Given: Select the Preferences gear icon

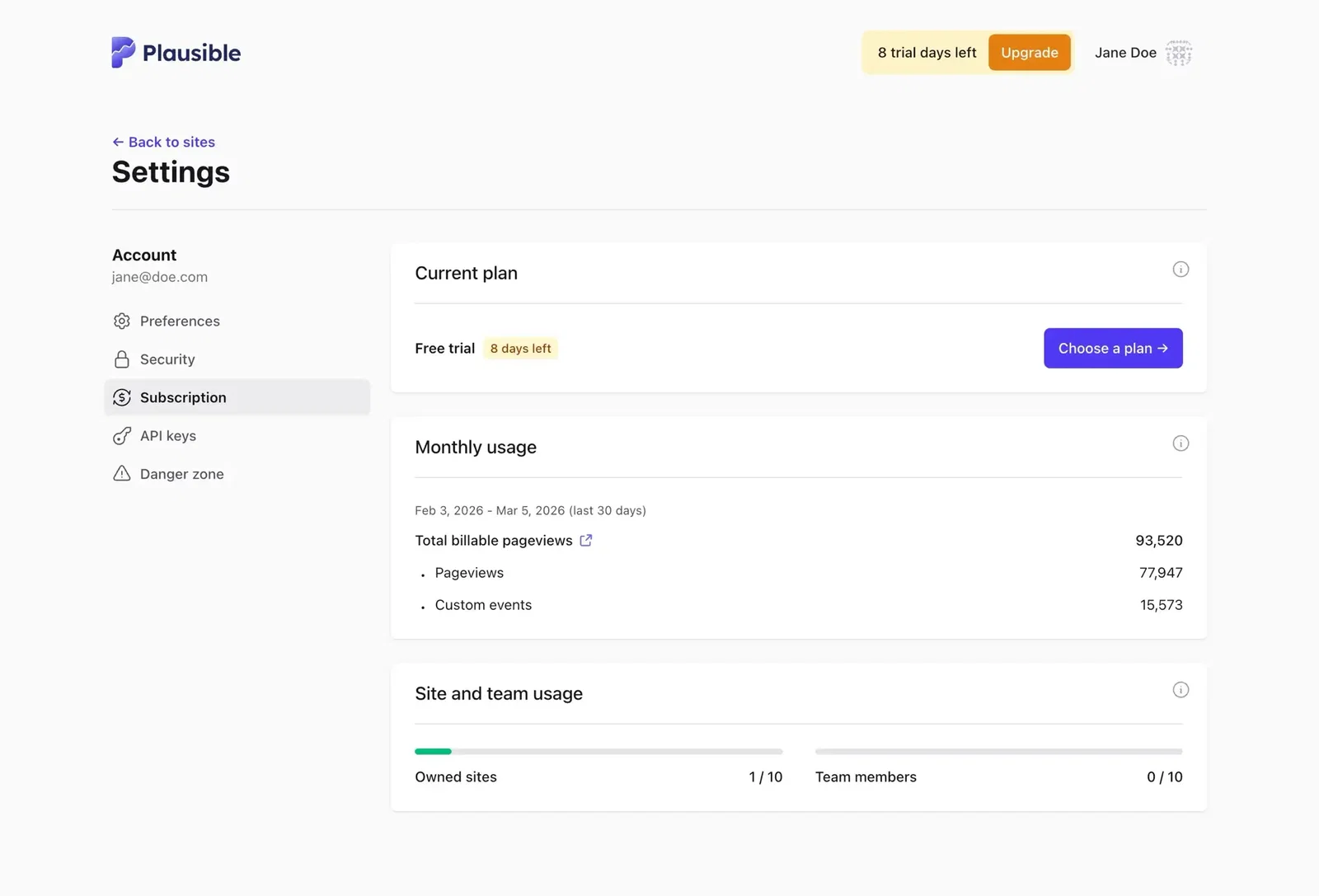Looking at the screenshot, I should [x=121, y=321].
